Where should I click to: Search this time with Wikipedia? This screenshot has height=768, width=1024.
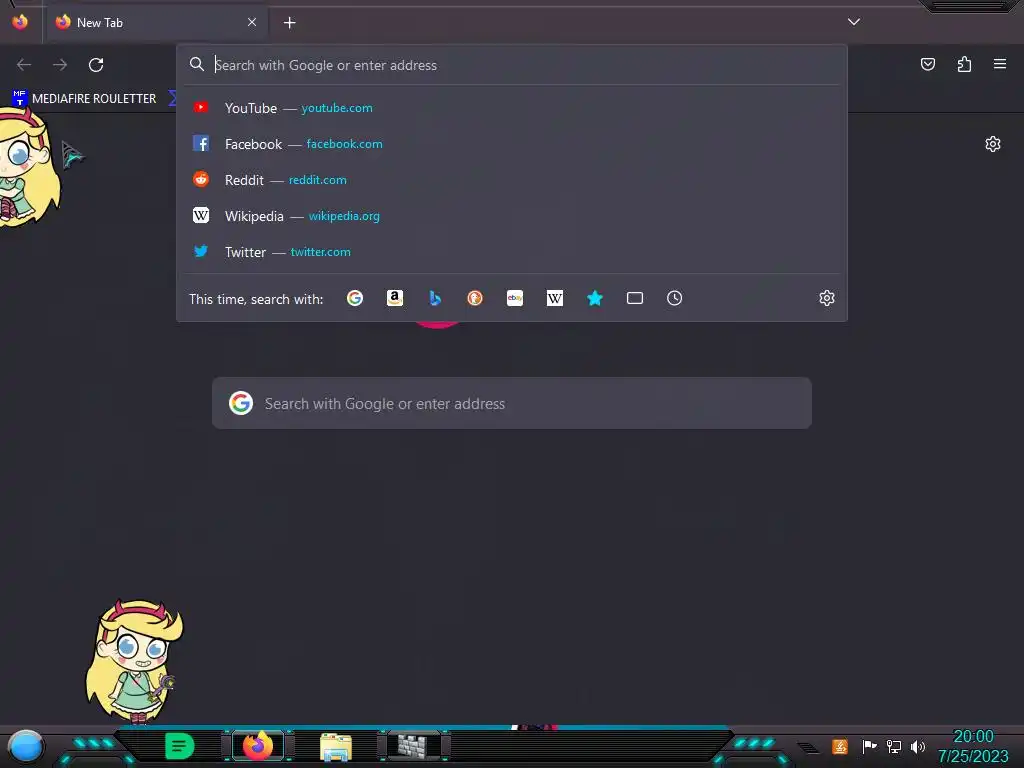tap(554, 298)
